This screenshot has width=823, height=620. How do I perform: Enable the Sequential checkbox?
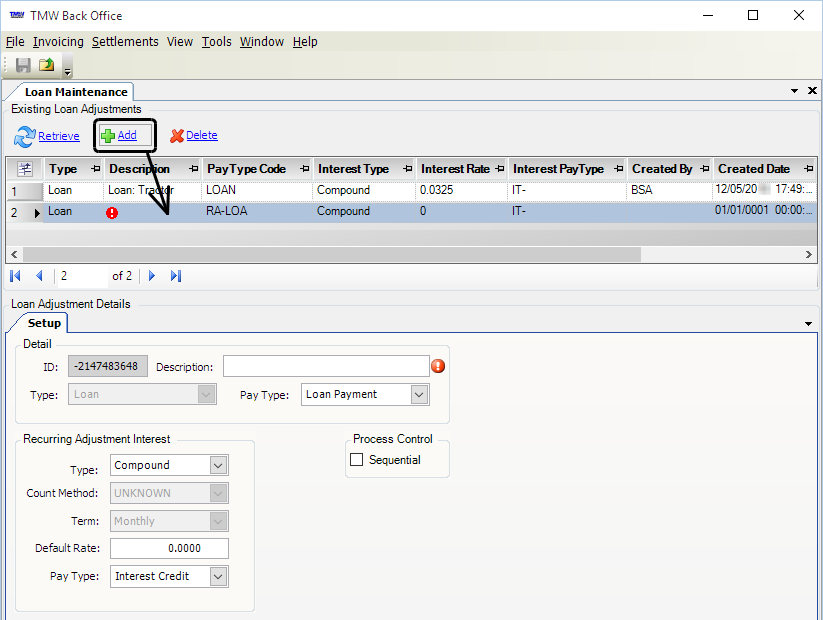(x=357, y=460)
